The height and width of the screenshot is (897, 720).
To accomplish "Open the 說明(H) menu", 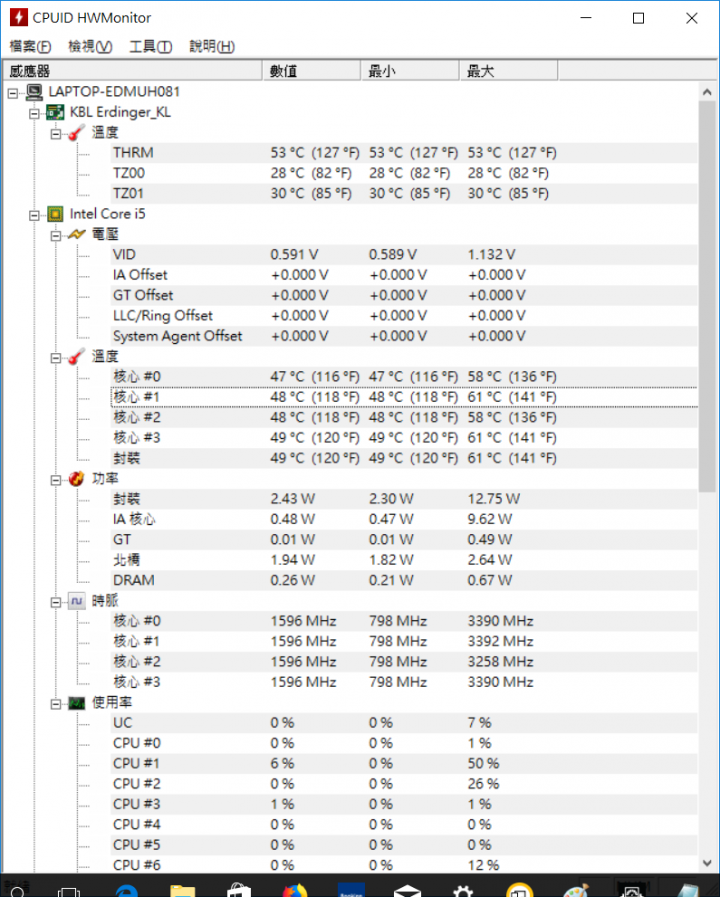I will pyautogui.click(x=212, y=46).
